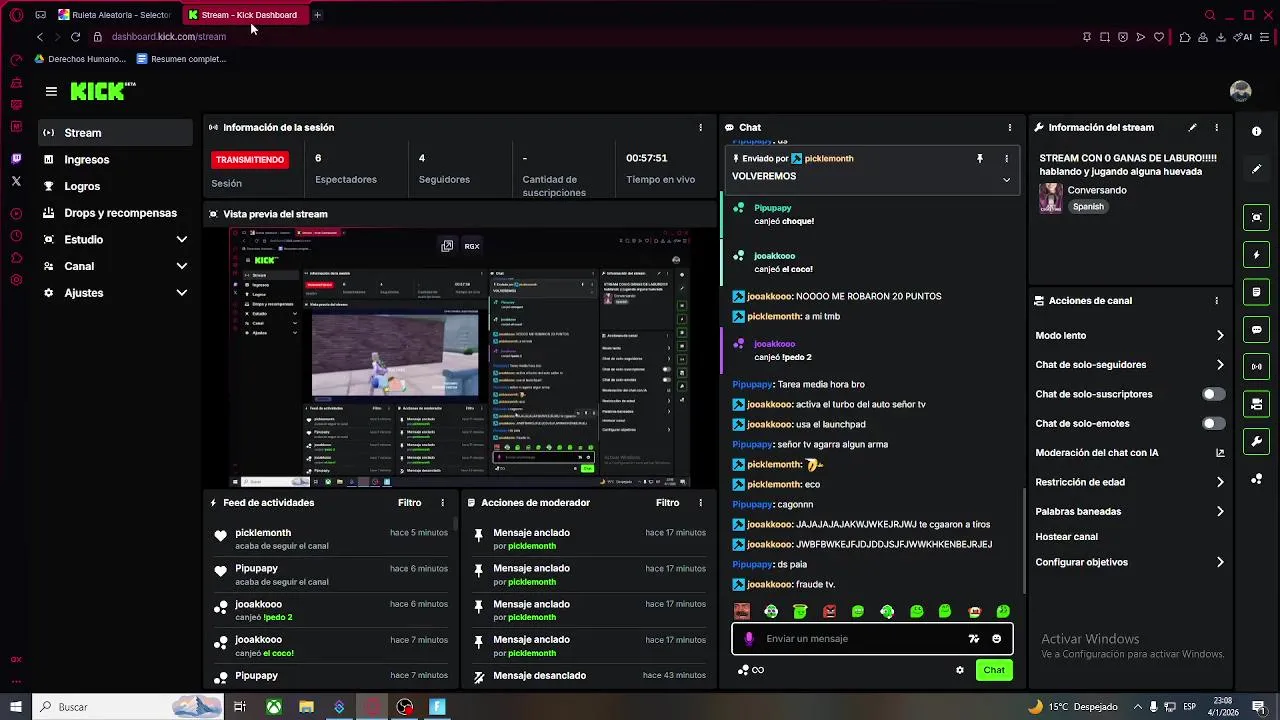The image size is (1280, 720).
Task: Click Hostear canal
Action: (1066, 537)
